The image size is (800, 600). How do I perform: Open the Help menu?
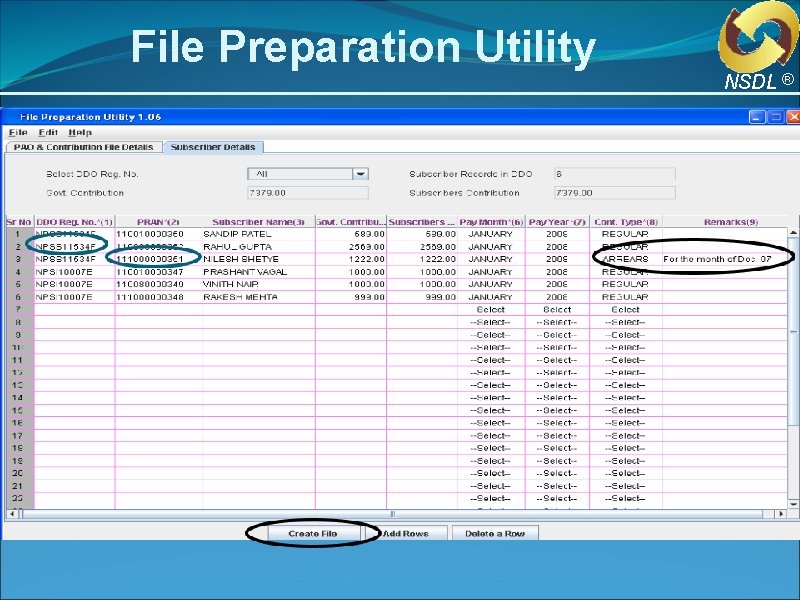pyautogui.click(x=80, y=133)
